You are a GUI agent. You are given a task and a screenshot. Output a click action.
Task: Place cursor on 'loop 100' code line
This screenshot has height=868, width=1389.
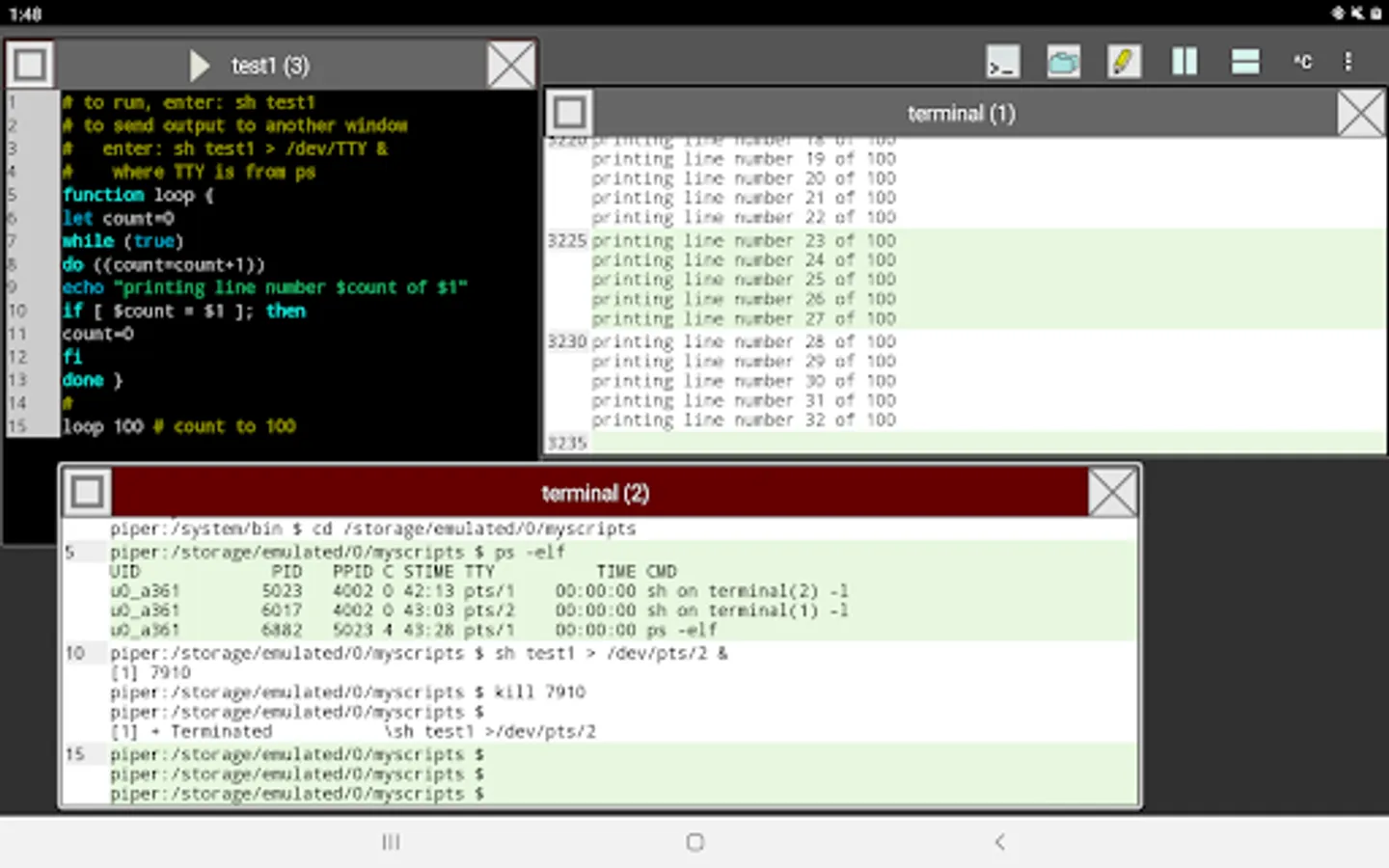(178, 426)
